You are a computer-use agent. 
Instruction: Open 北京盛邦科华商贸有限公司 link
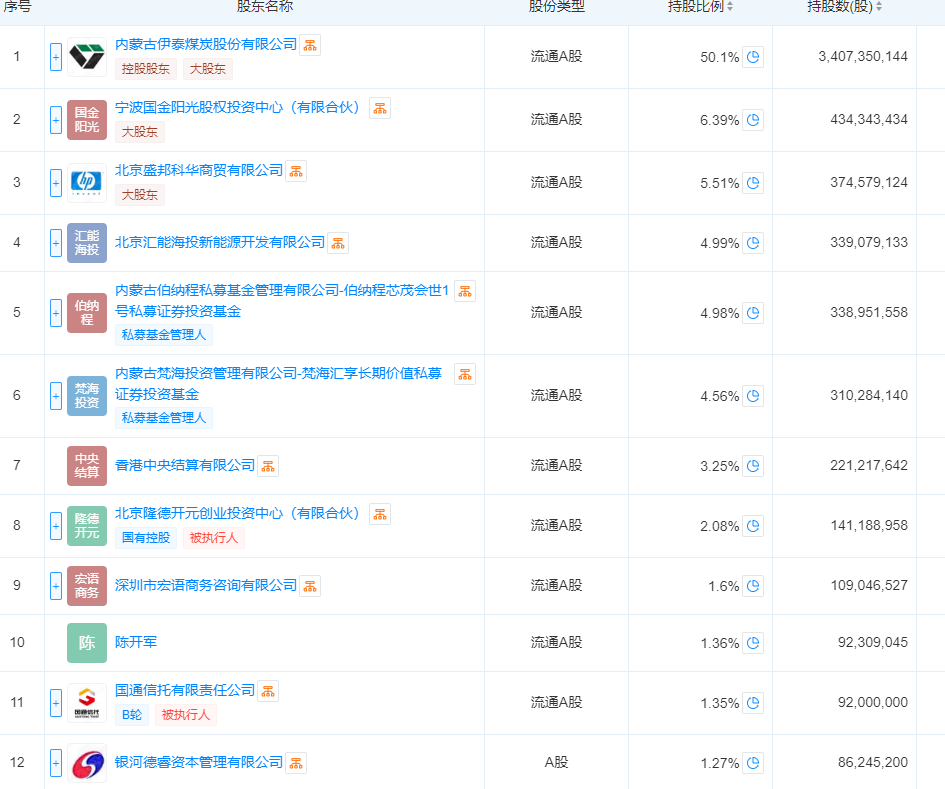point(199,171)
